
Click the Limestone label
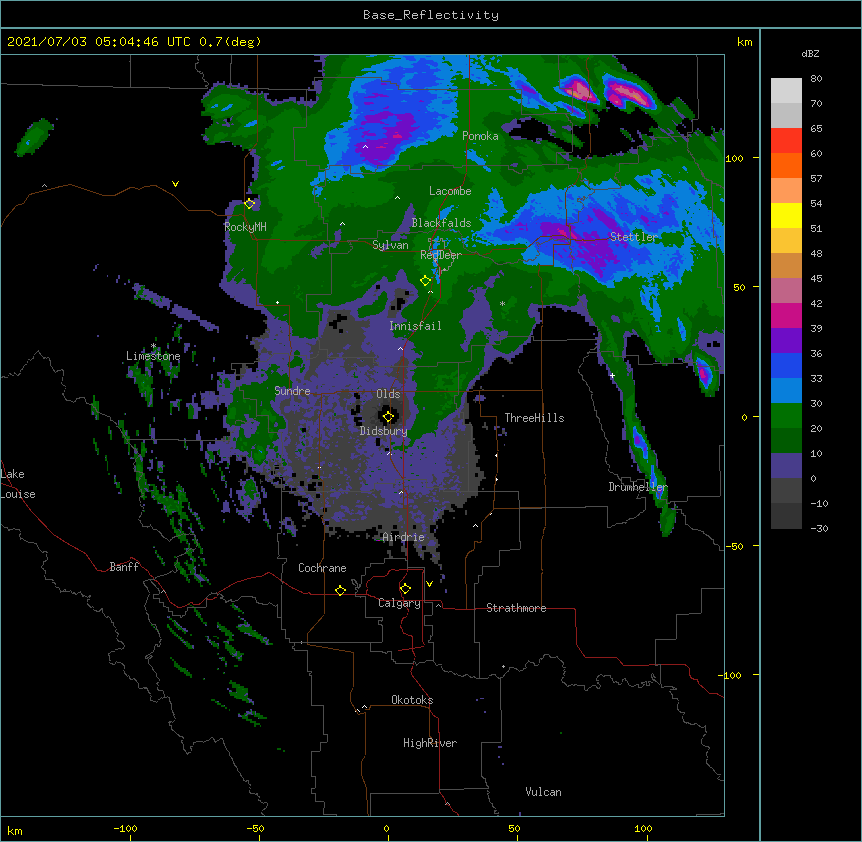(153, 356)
